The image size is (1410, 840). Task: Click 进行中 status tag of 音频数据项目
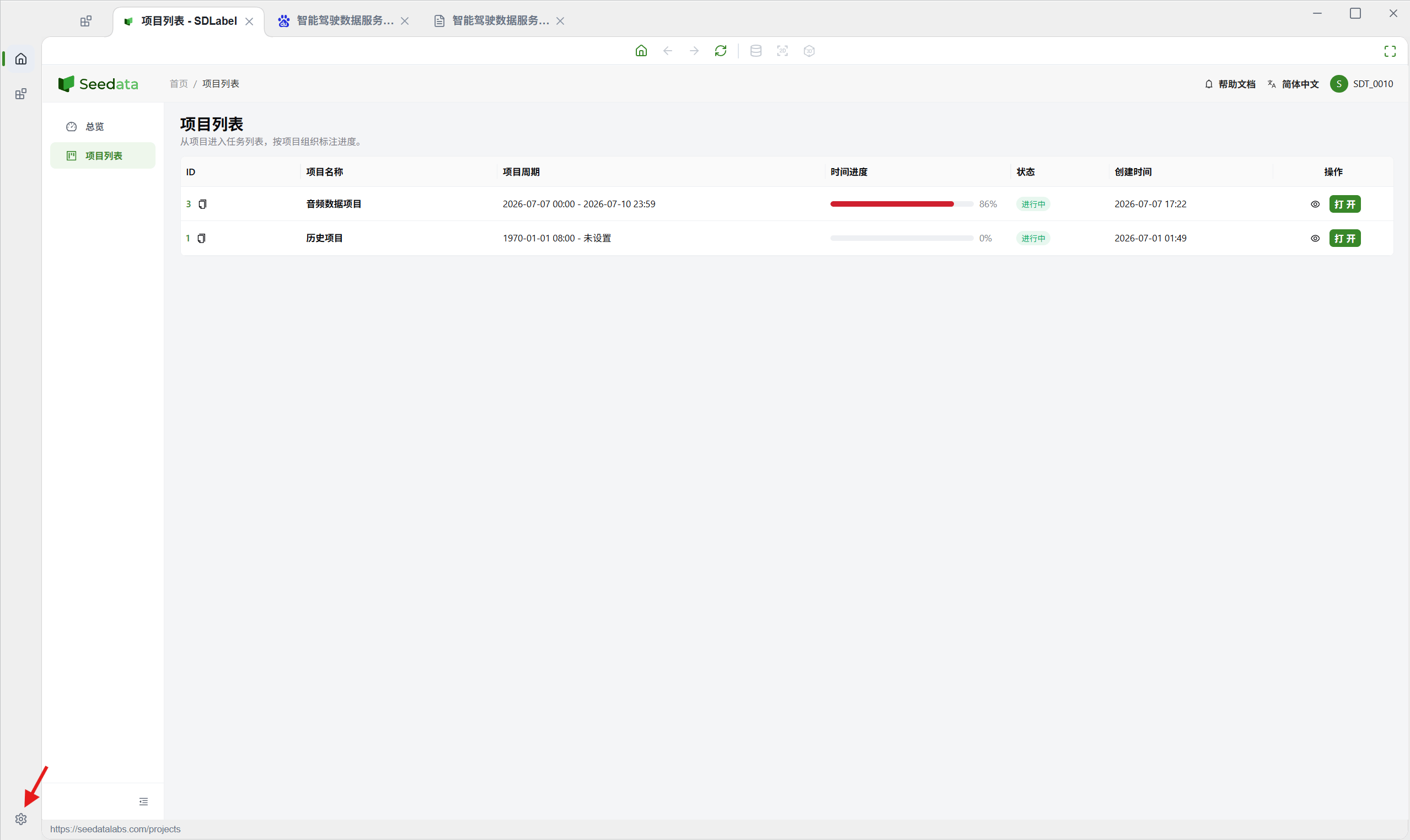click(1033, 204)
